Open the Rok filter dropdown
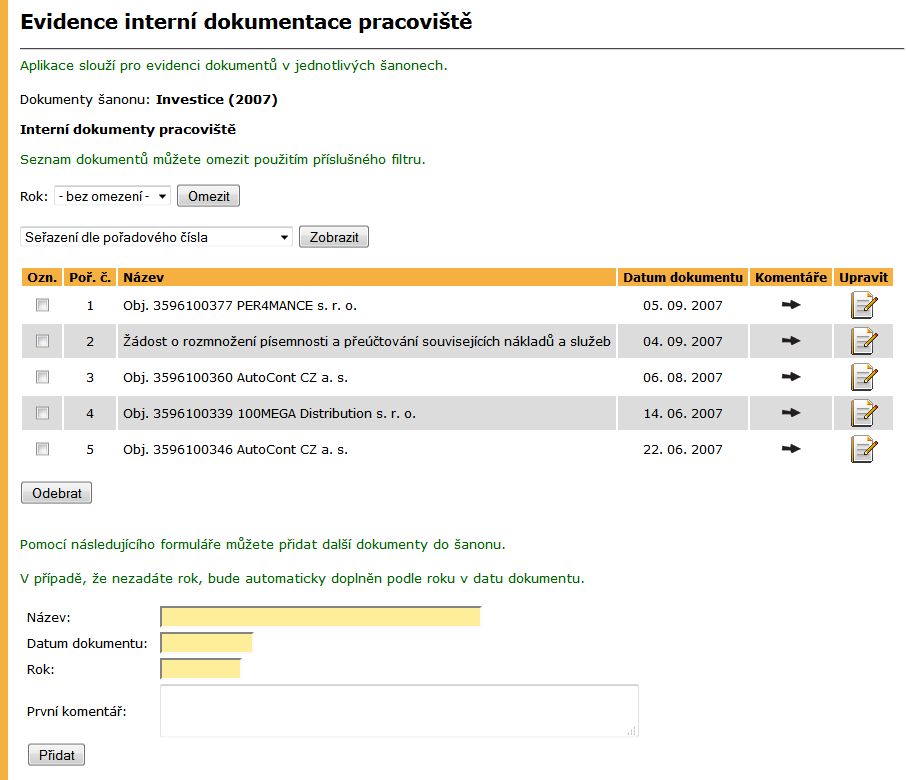906x780 pixels. (x=113, y=196)
